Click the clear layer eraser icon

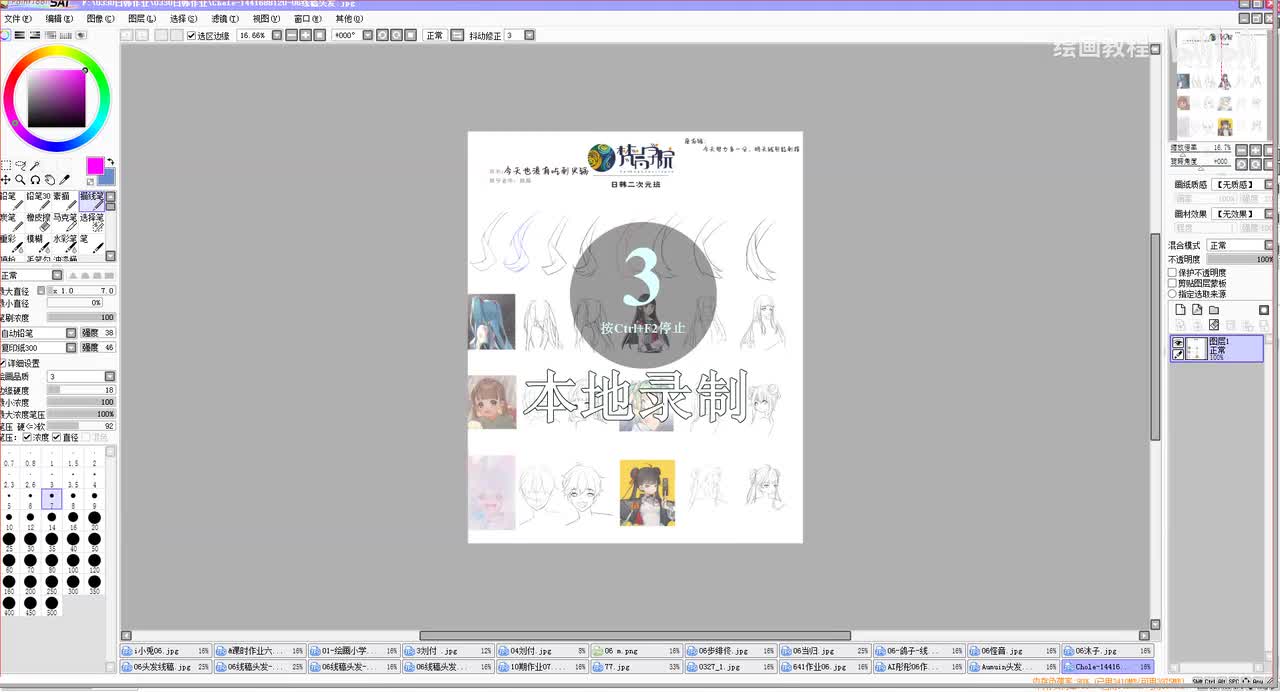1214,325
